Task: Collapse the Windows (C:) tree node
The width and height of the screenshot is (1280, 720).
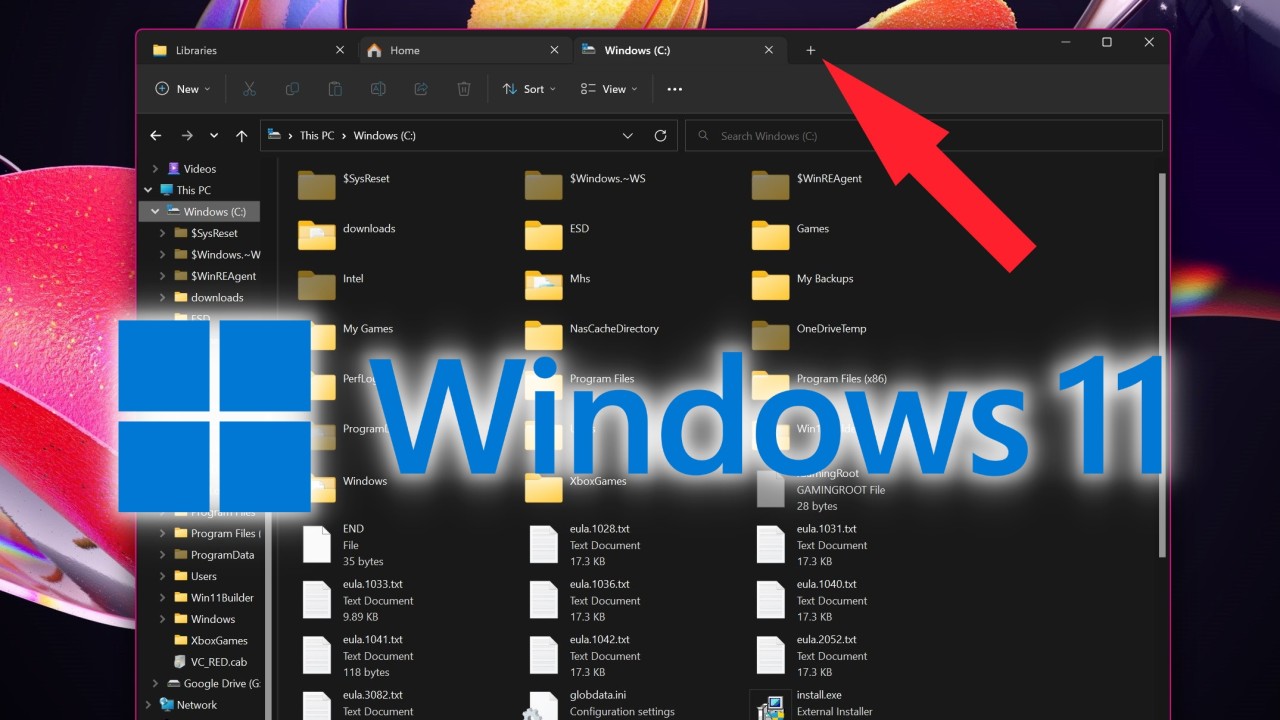Action: (155, 212)
